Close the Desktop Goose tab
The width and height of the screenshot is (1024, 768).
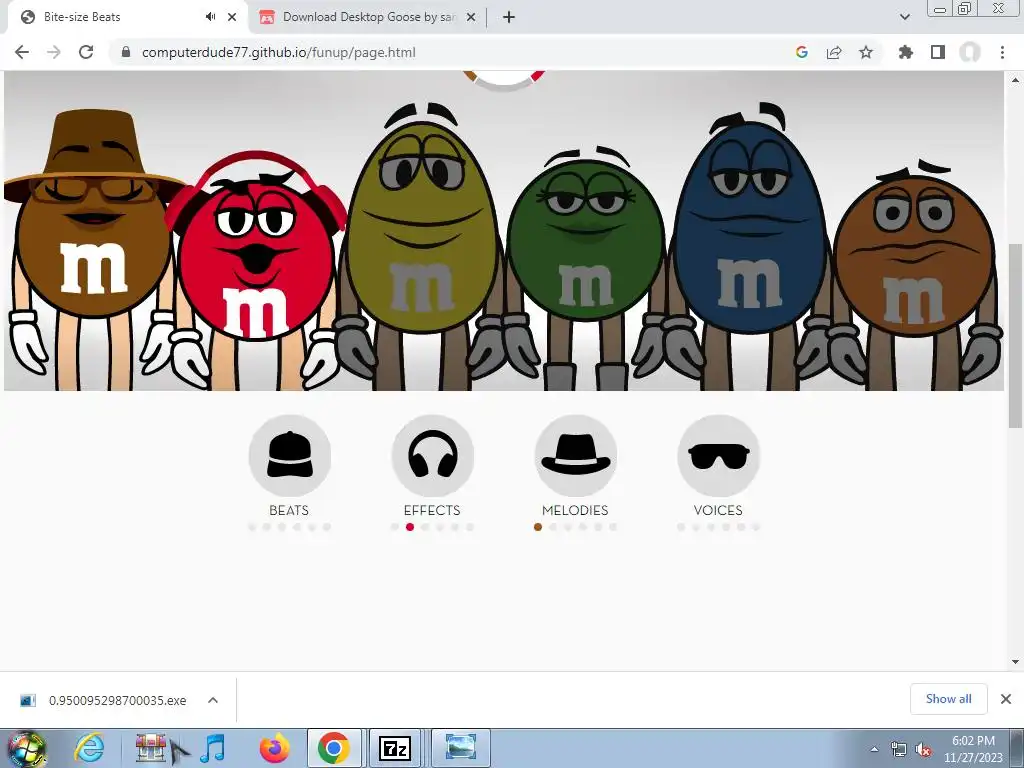tap(470, 17)
